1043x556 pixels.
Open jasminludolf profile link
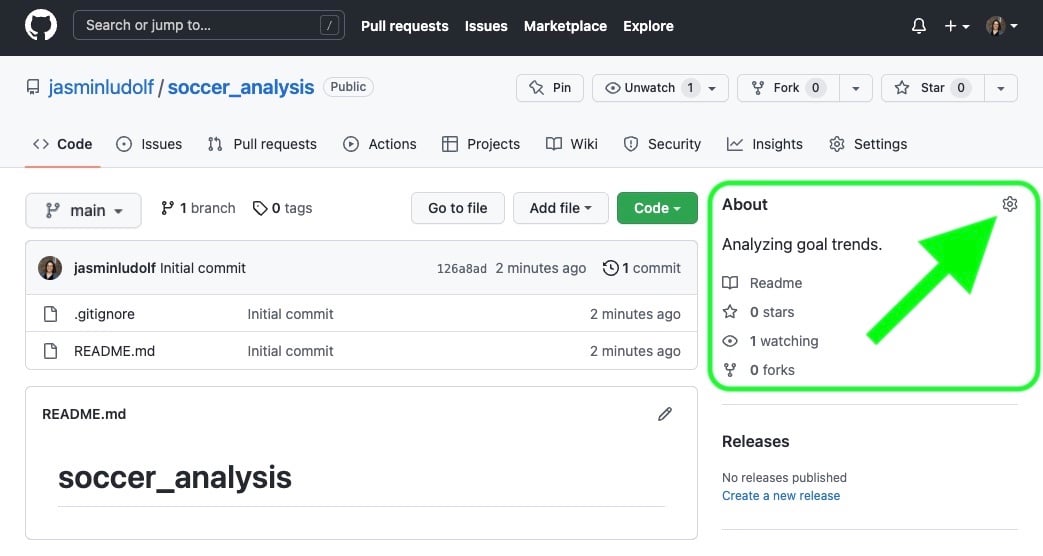[100, 87]
